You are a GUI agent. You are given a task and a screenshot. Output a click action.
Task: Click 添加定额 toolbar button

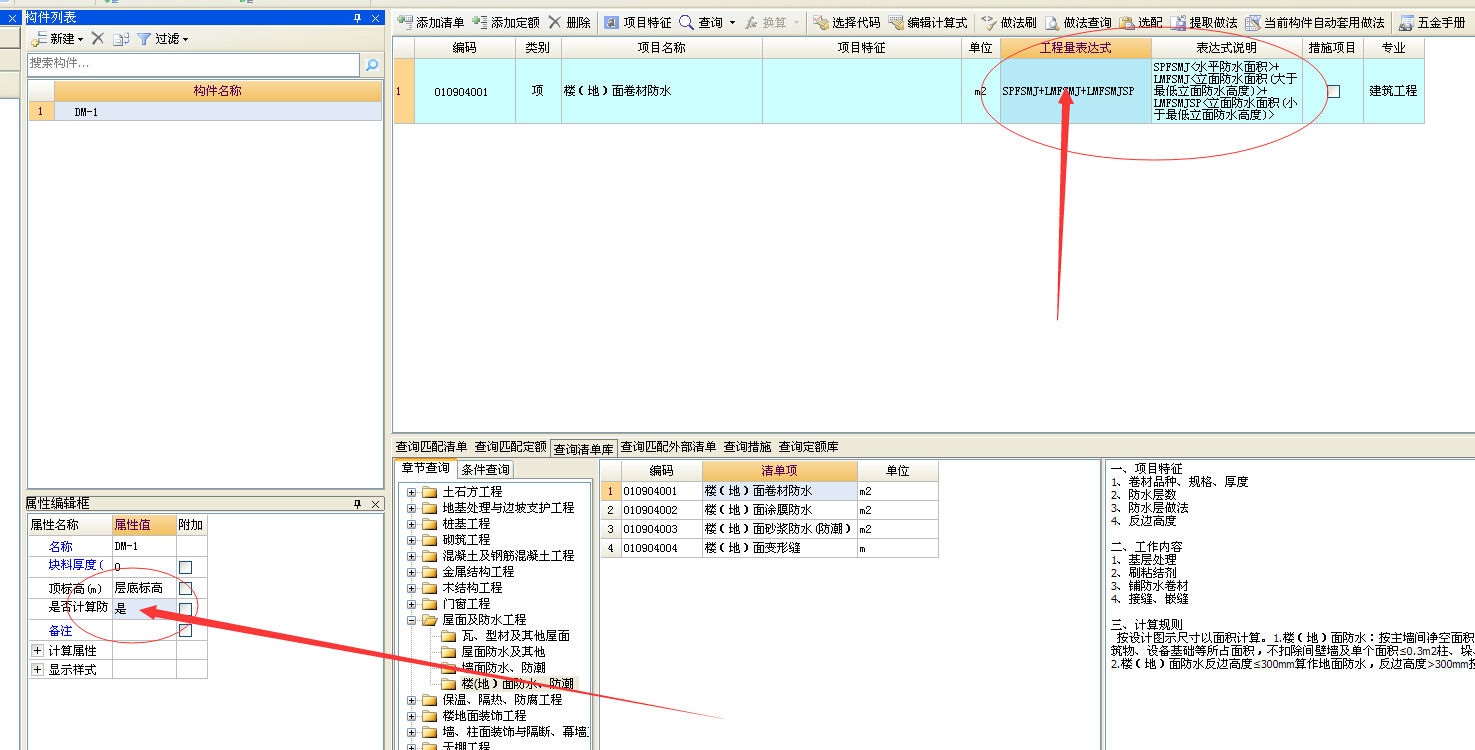coord(506,22)
